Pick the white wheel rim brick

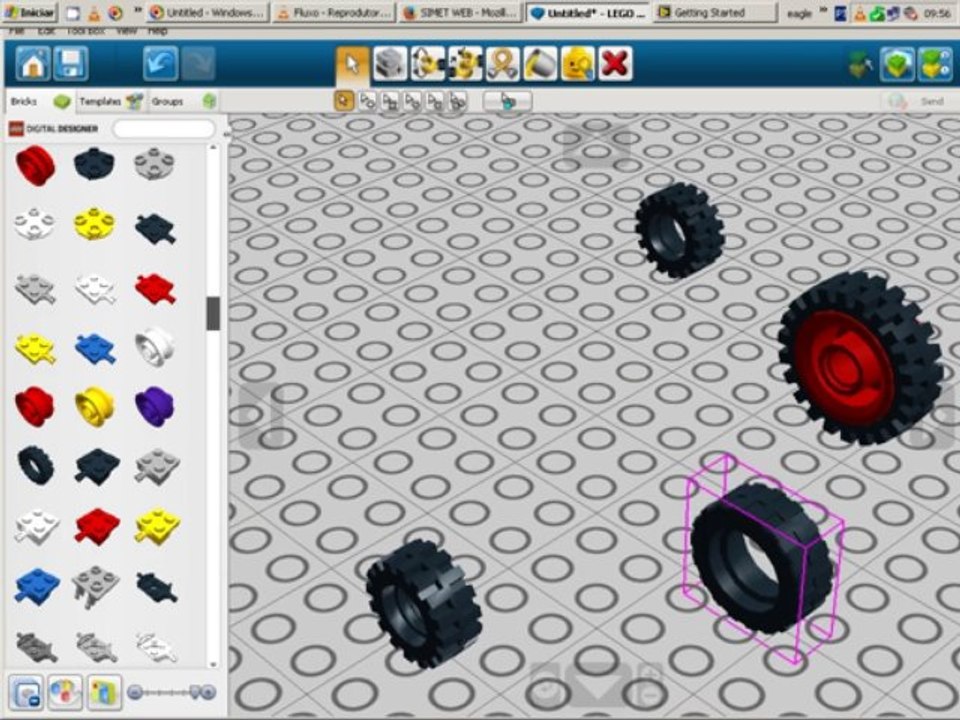pos(155,347)
